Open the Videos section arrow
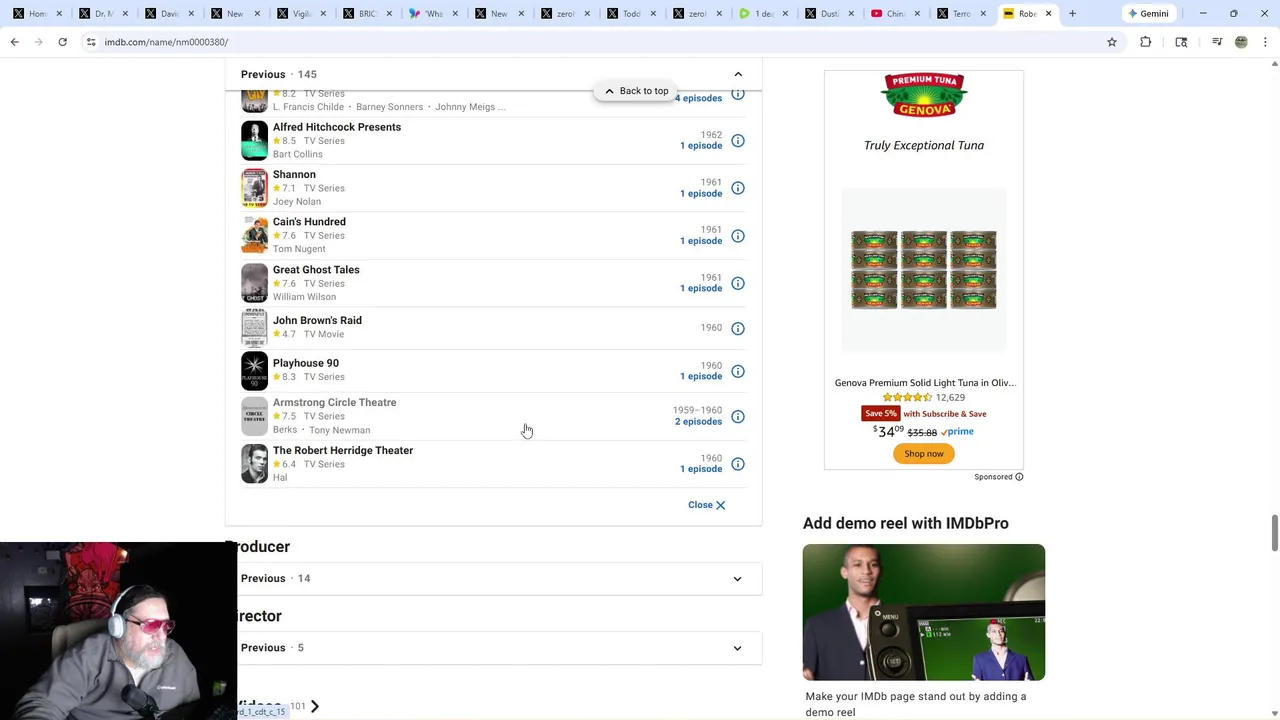 315,707
